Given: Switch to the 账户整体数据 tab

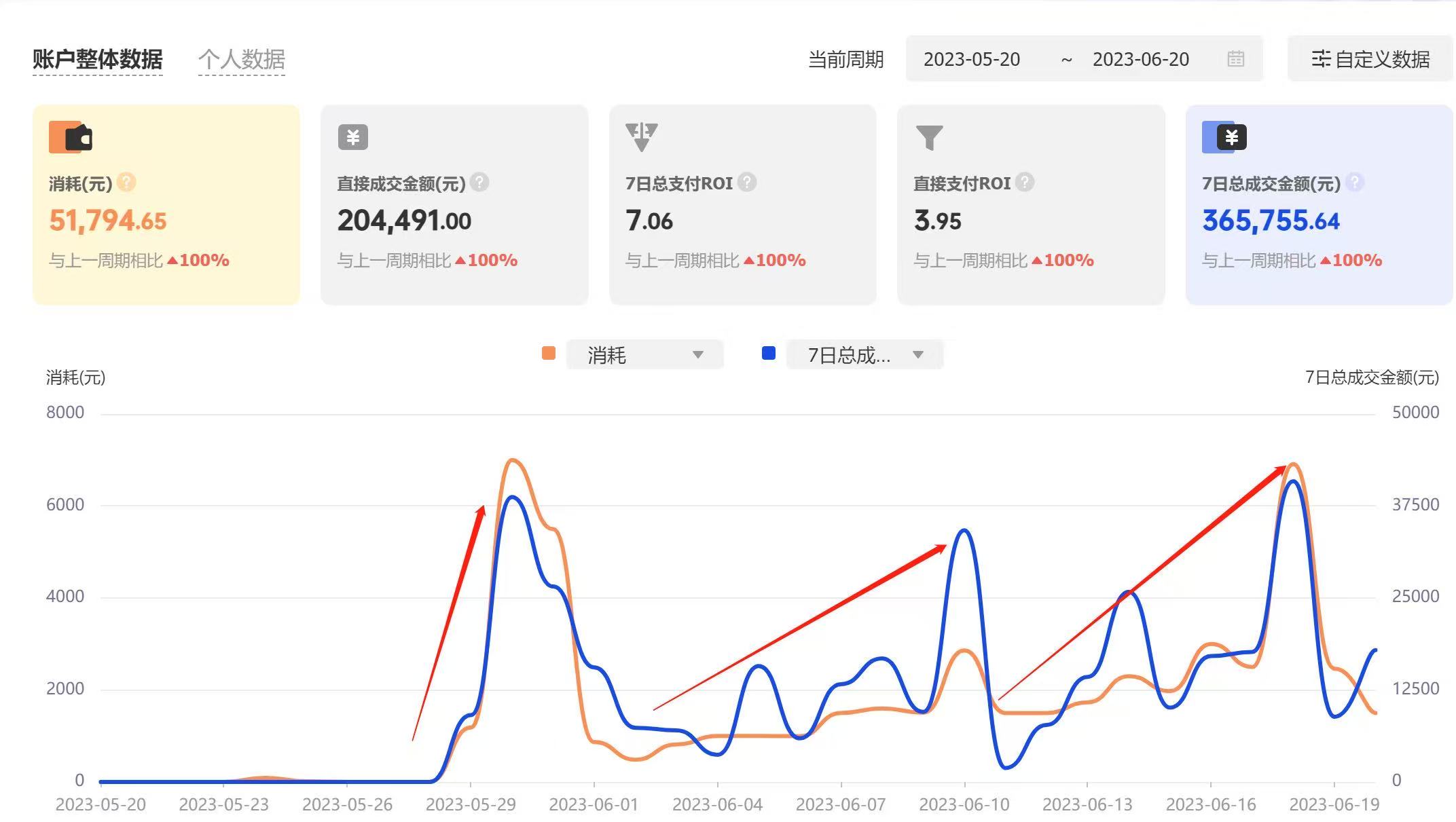Looking at the screenshot, I should coord(98,59).
